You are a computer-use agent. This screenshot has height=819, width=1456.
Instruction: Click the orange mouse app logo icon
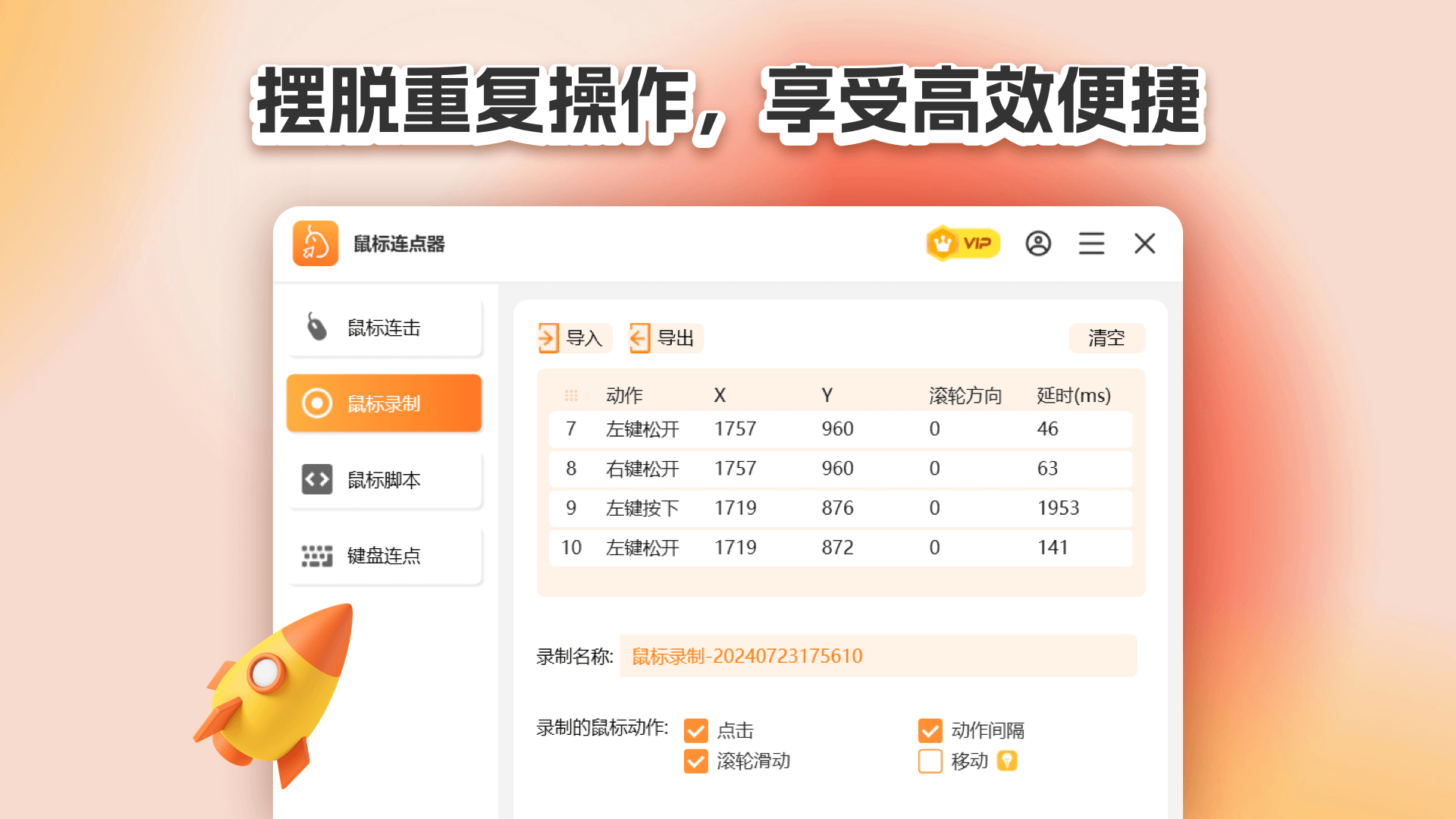click(315, 243)
